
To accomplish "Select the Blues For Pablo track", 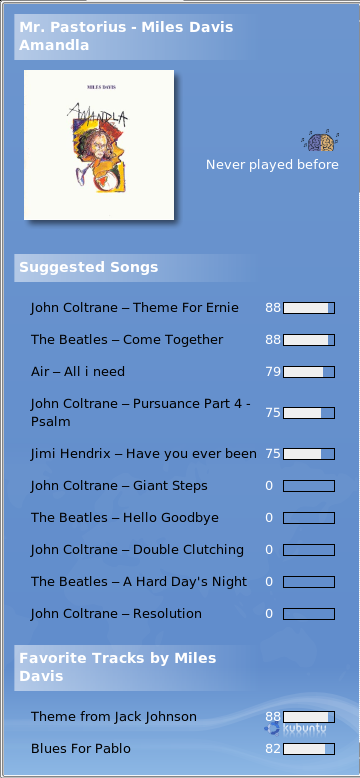I will pyautogui.click(x=81, y=749).
